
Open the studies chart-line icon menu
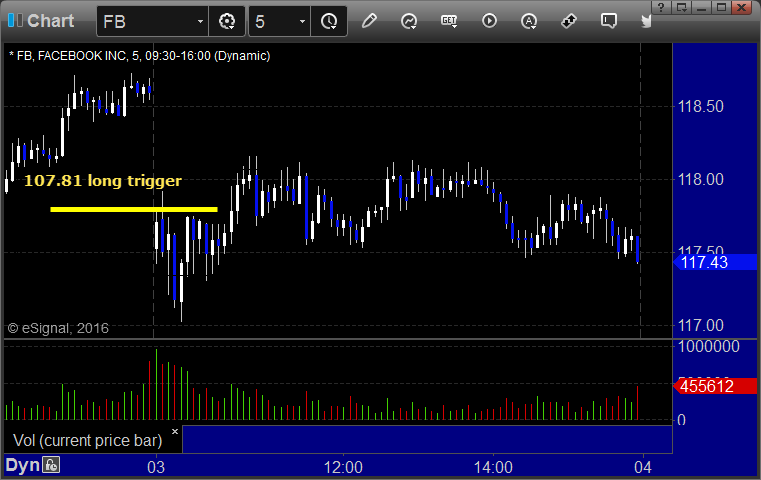(x=409, y=21)
